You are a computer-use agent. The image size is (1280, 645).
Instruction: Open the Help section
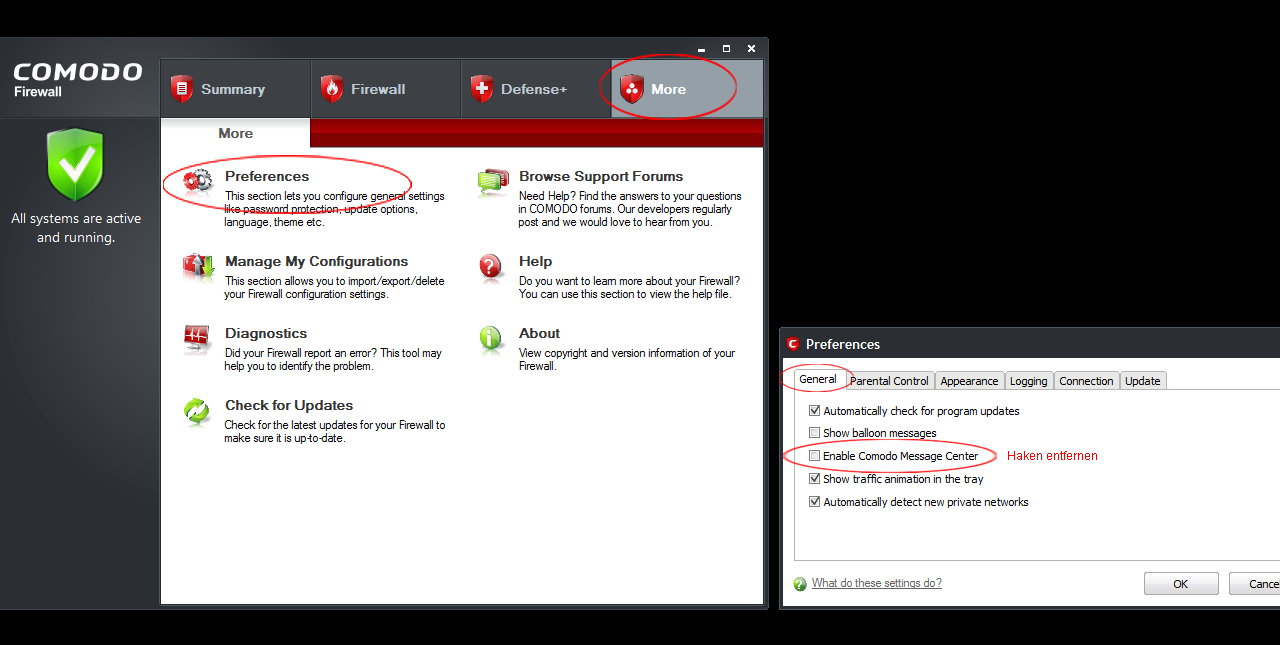pyautogui.click(x=535, y=261)
